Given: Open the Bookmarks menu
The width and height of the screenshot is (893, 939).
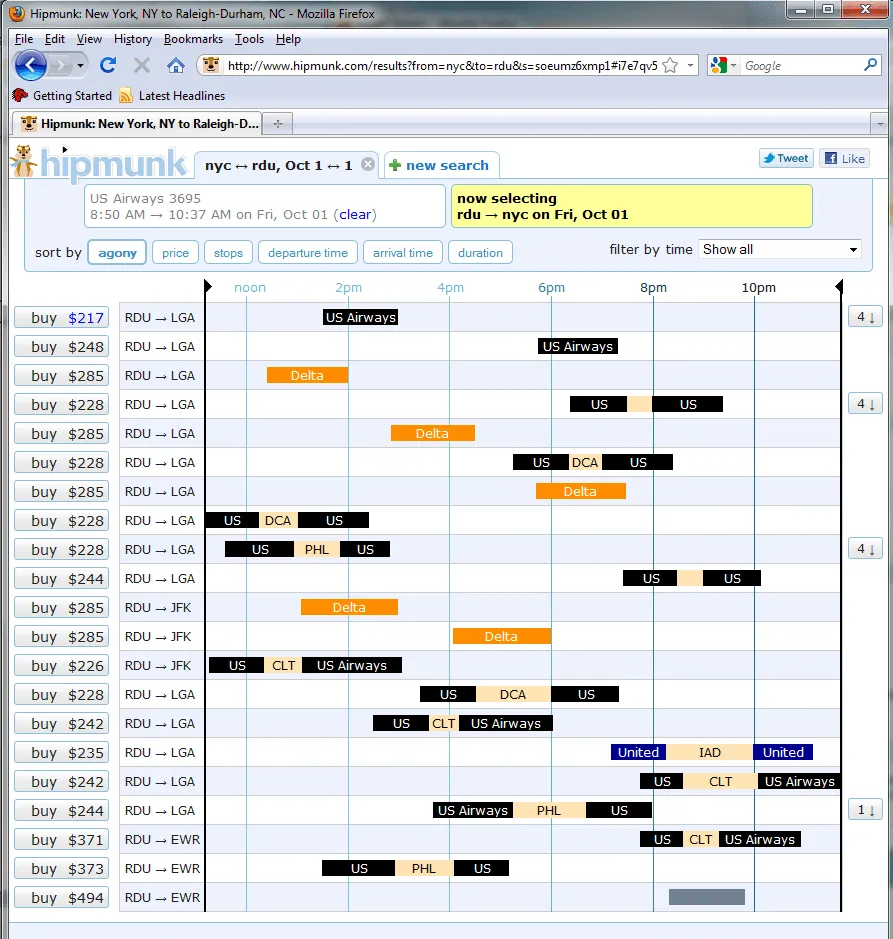Looking at the screenshot, I should point(193,39).
